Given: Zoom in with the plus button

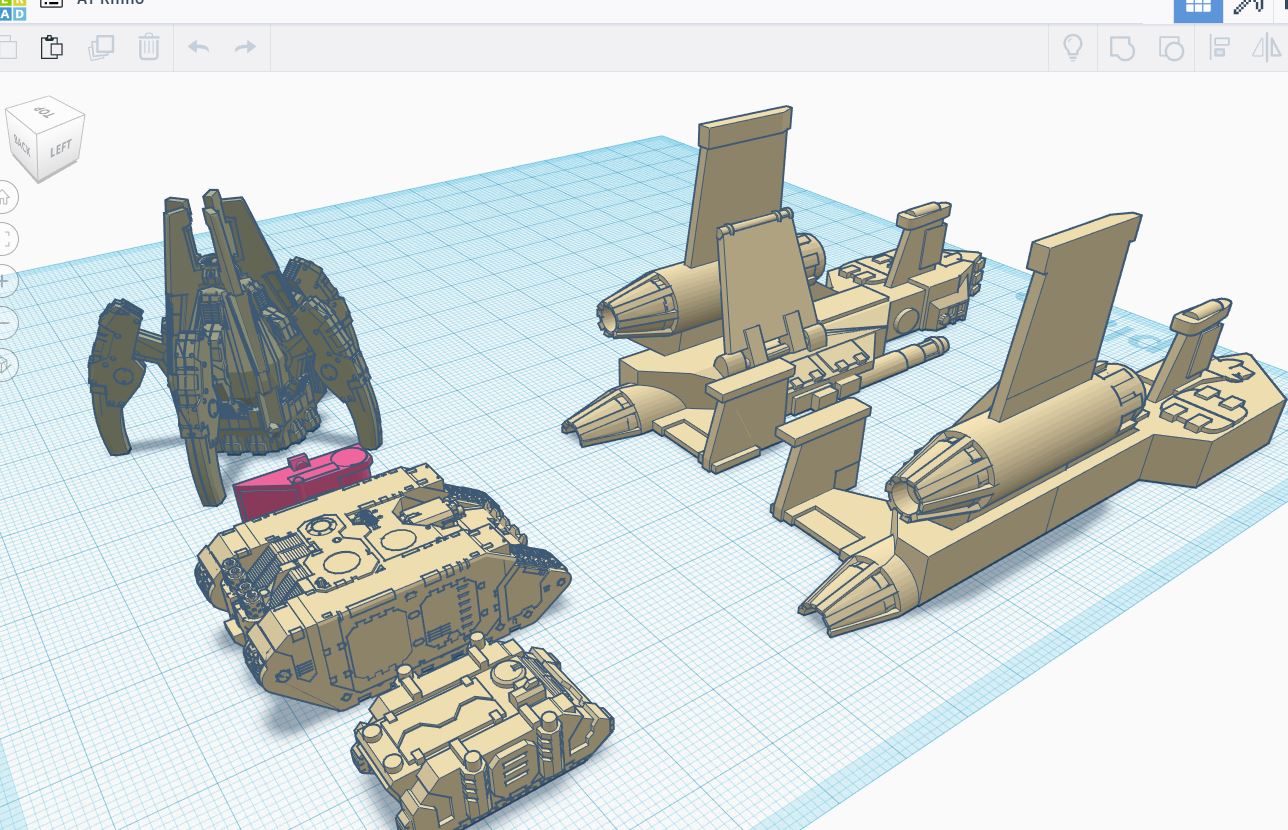Looking at the screenshot, I should [x=4, y=281].
